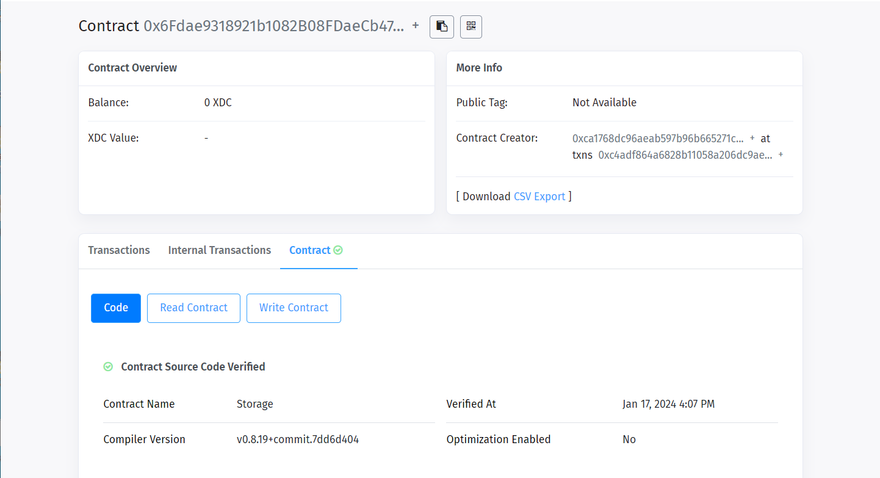Switch to the Transactions tab
The width and height of the screenshot is (880, 478).
pyautogui.click(x=119, y=250)
